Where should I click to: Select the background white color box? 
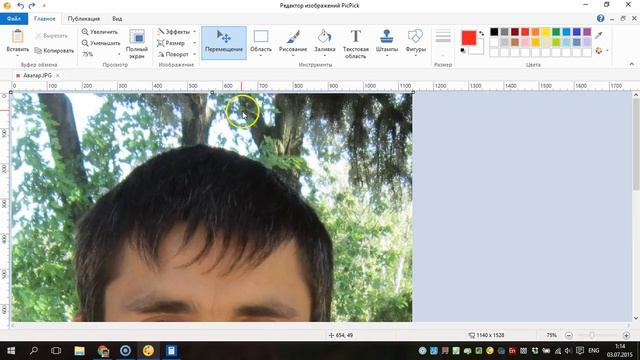pyautogui.click(x=479, y=50)
